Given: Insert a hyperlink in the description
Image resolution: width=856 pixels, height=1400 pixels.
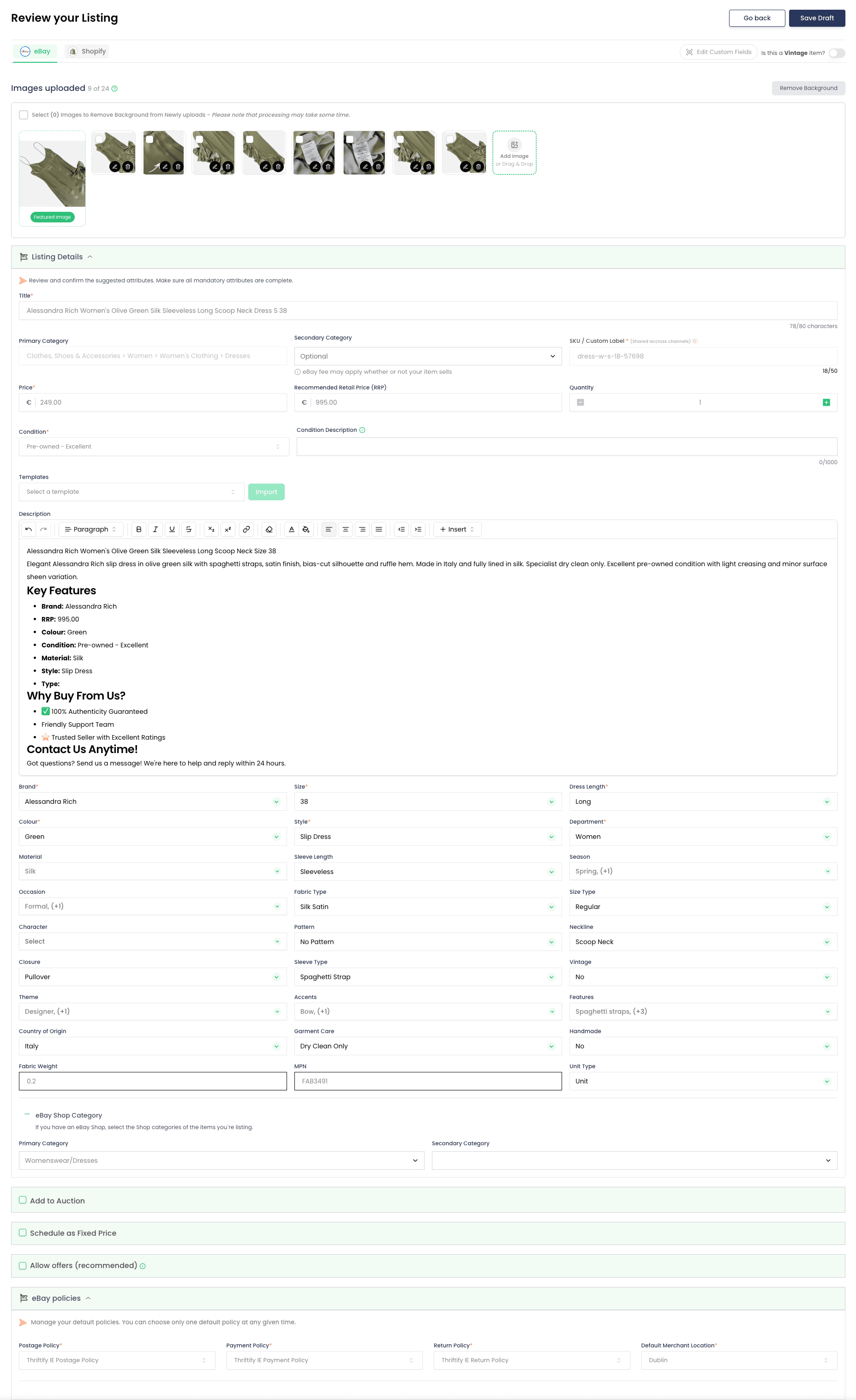Looking at the screenshot, I should click(x=246, y=529).
